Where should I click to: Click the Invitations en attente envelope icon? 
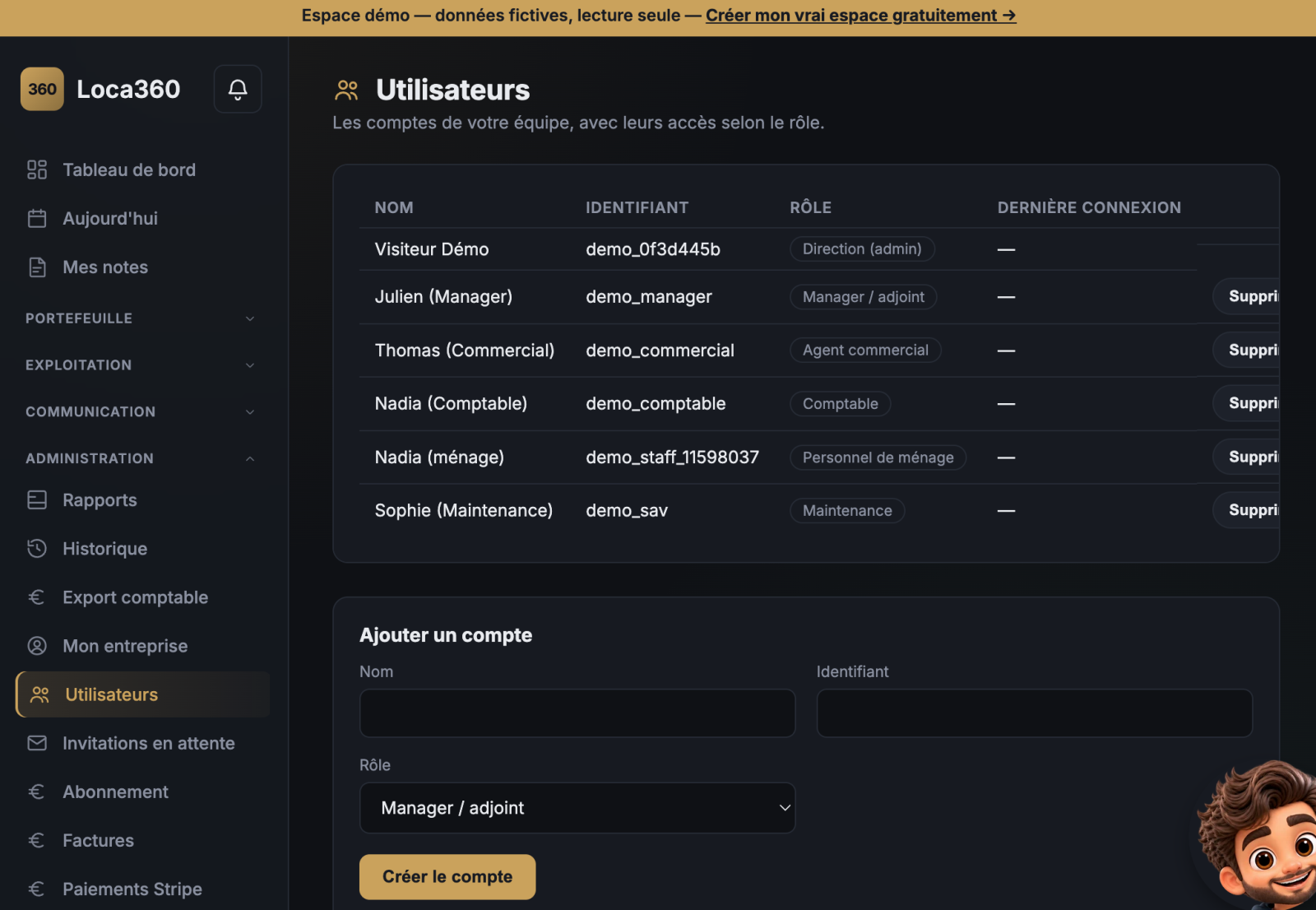[x=37, y=743]
